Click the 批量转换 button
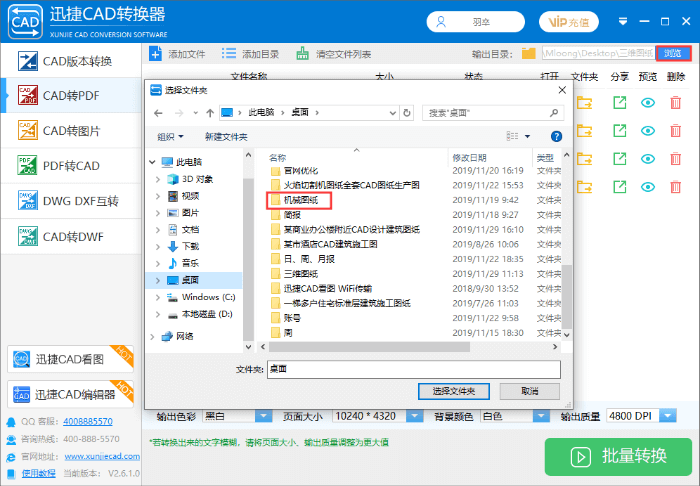Image resolution: width=700 pixels, height=486 pixels. tap(618, 457)
